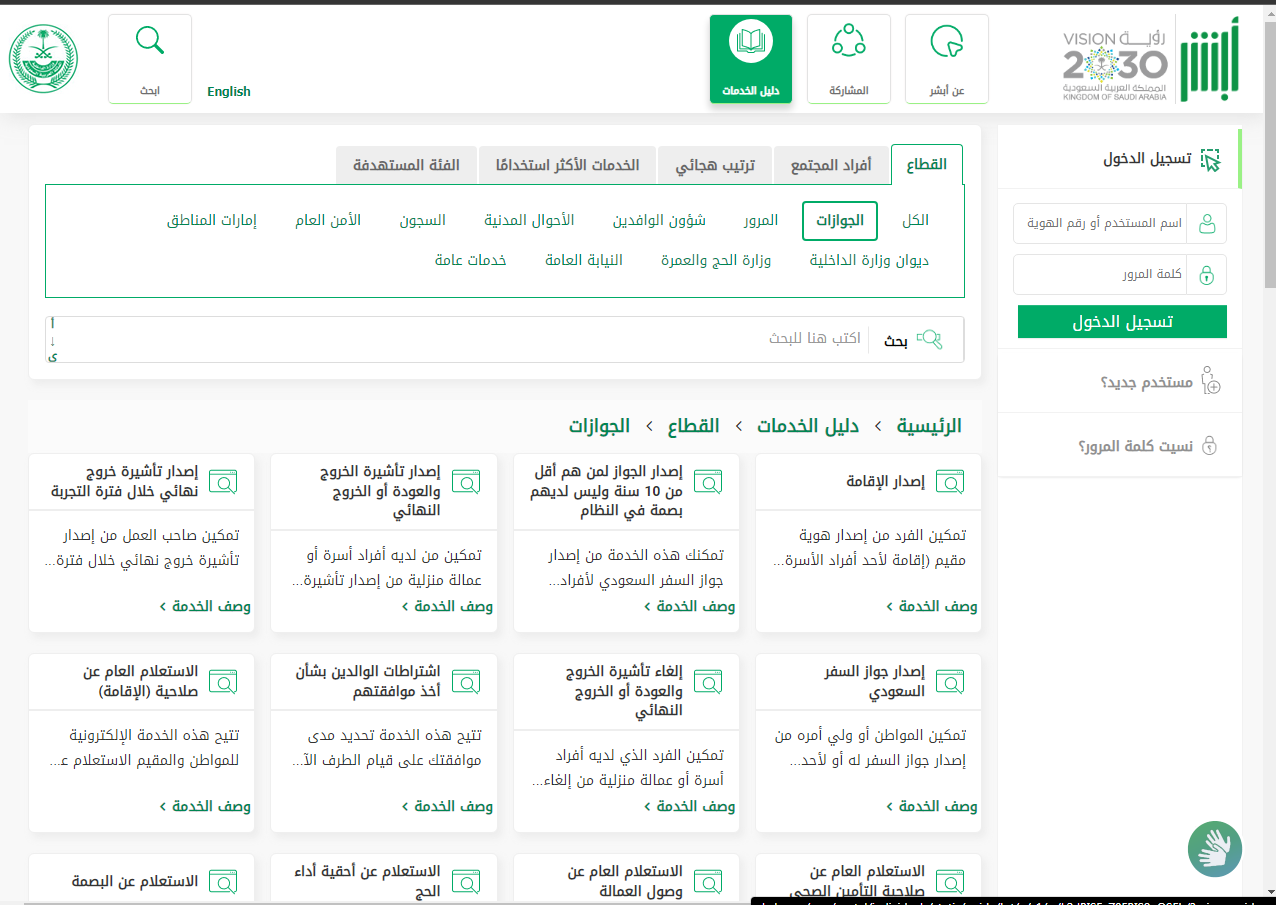The width and height of the screenshot is (1276, 905).
Task: Select the النيابة العامة filter
Action: point(584,261)
